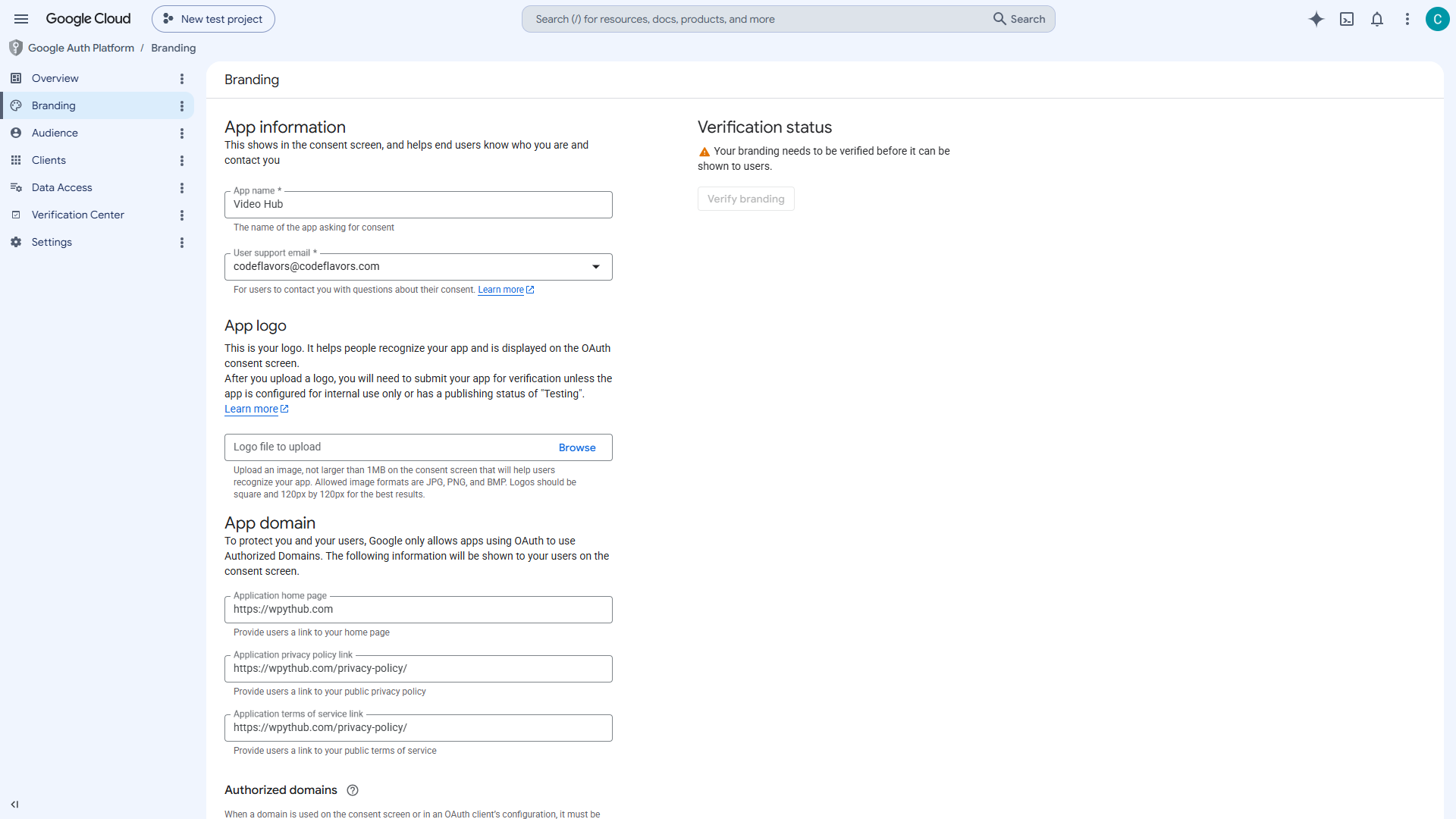
Task: Click the Logo file to upload field
Action: 419,447
